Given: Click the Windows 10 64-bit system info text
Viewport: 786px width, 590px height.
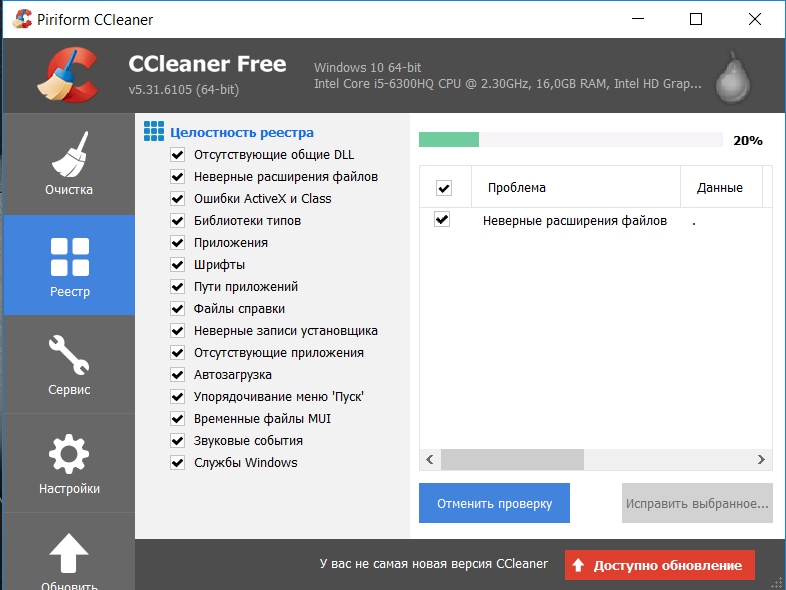Looking at the screenshot, I should pyautogui.click(x=367, y=68).
